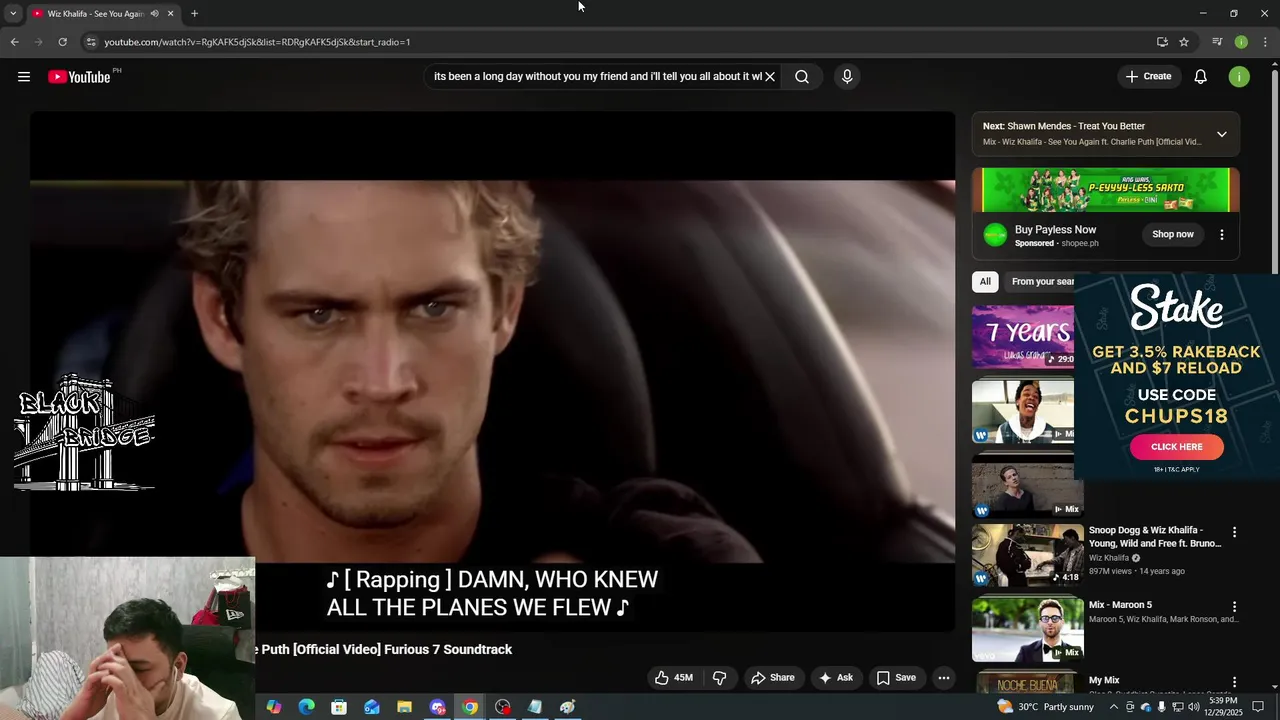Pause the video by clicking the player
1280x720 pixels.
pos(492,371)
